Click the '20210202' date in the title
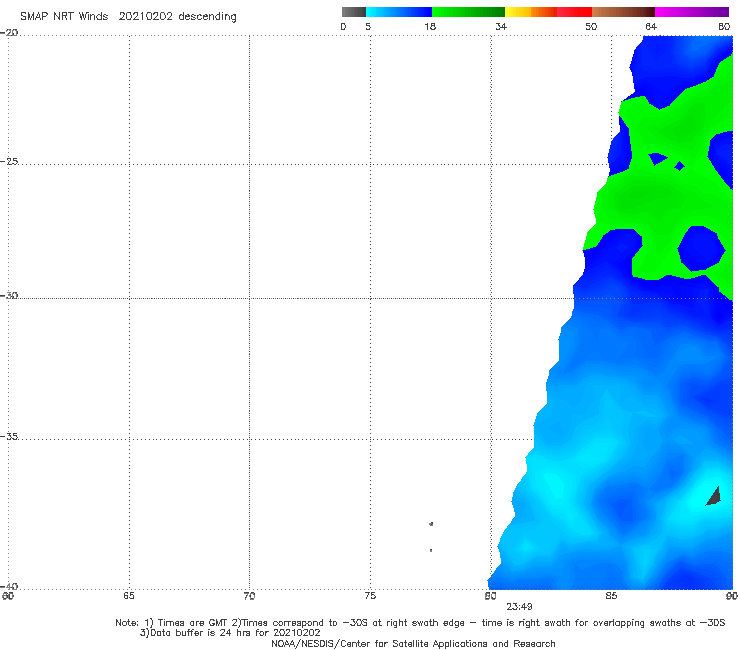This screenshot has height=650, width=740. [145, 16]
